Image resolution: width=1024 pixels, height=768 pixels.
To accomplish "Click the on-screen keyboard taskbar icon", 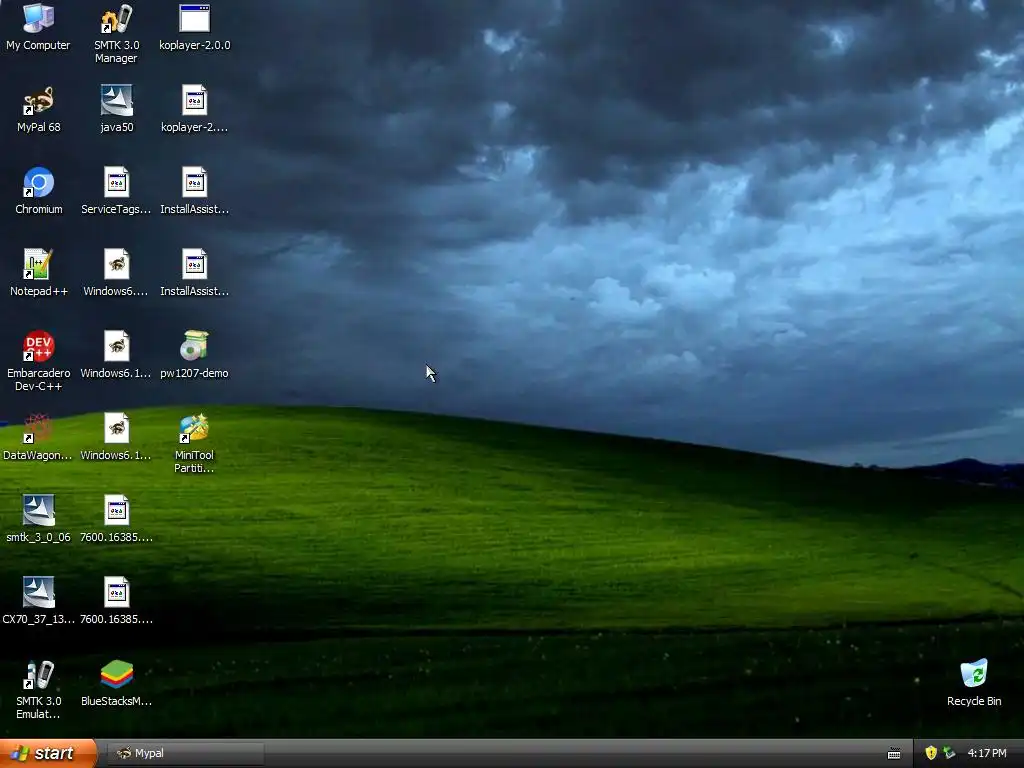I will [x=894, y=754].
